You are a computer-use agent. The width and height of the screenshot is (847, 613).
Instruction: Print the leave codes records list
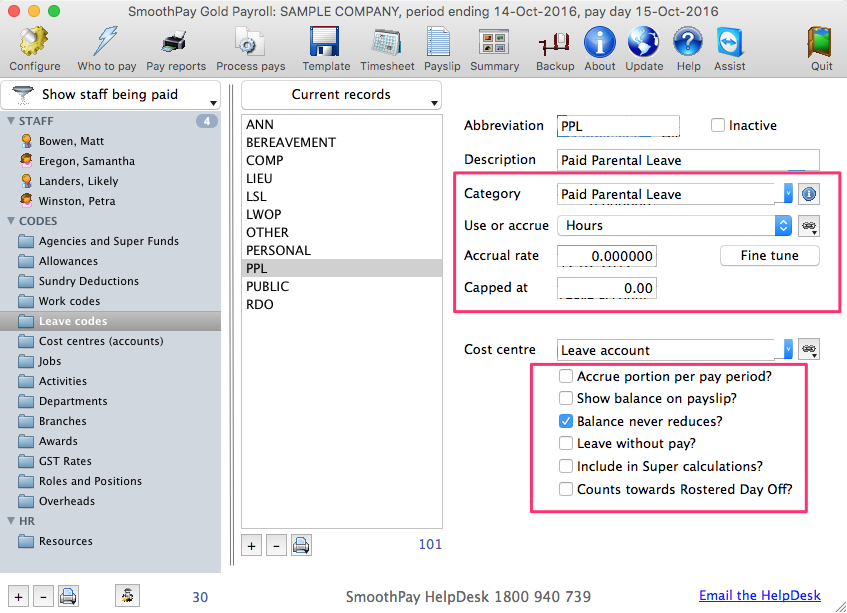click(x=301, y=545)
